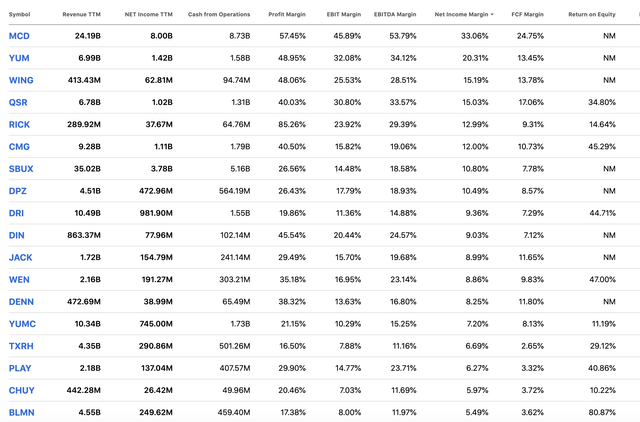Open the JACK ticker link

[20, 258]
